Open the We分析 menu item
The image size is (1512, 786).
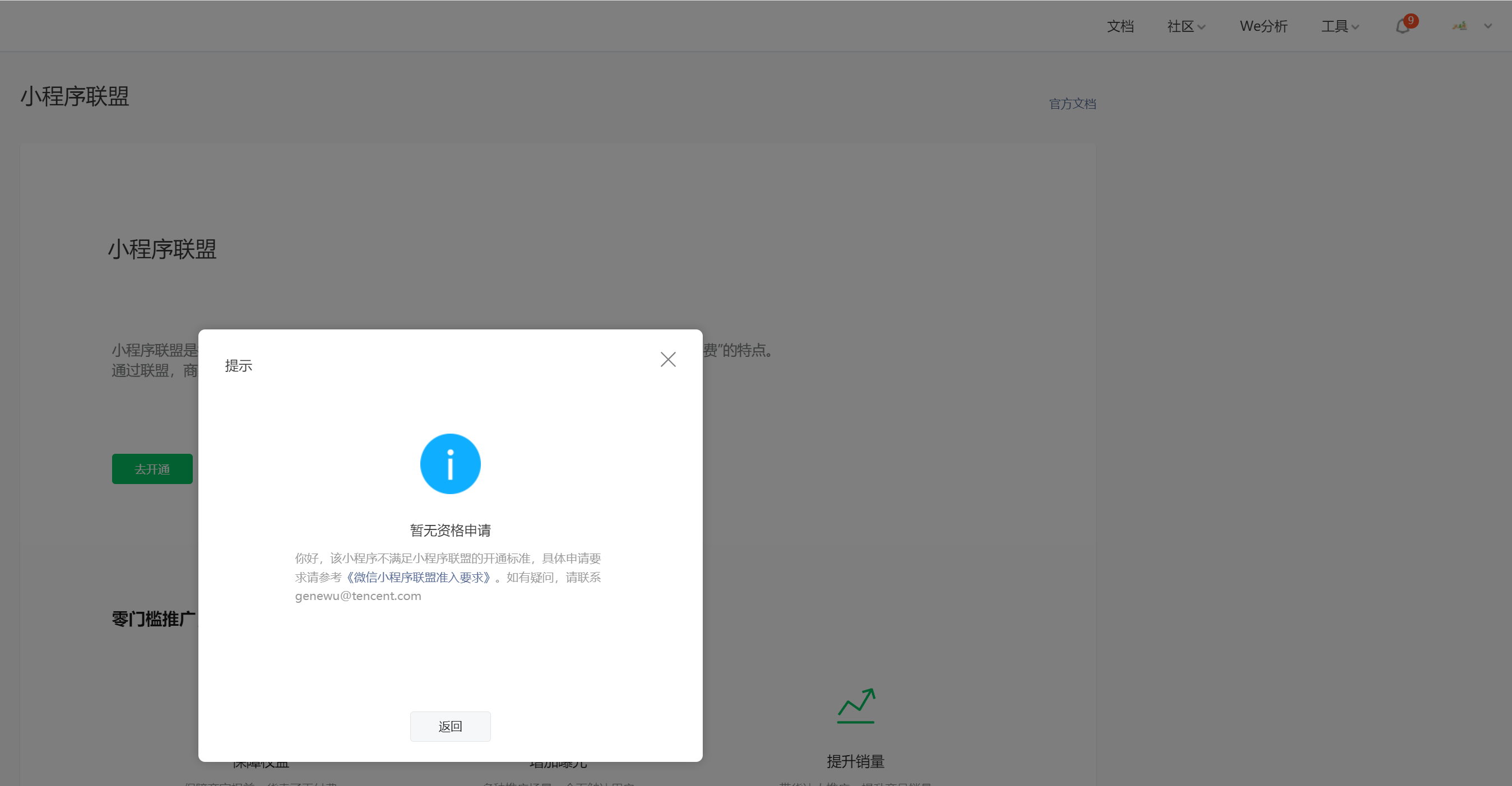1263,26
